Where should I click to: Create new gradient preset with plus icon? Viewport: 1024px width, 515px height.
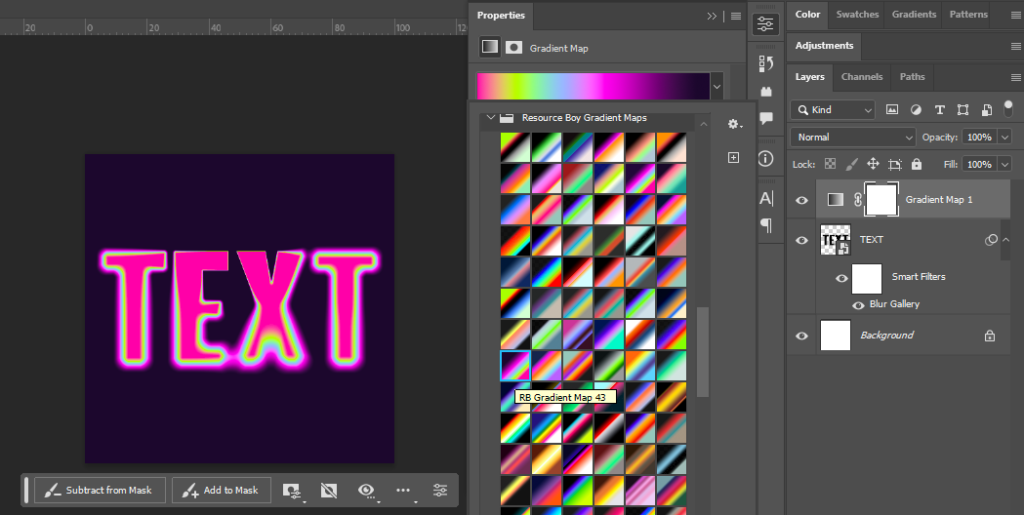[x=733, y=158]
